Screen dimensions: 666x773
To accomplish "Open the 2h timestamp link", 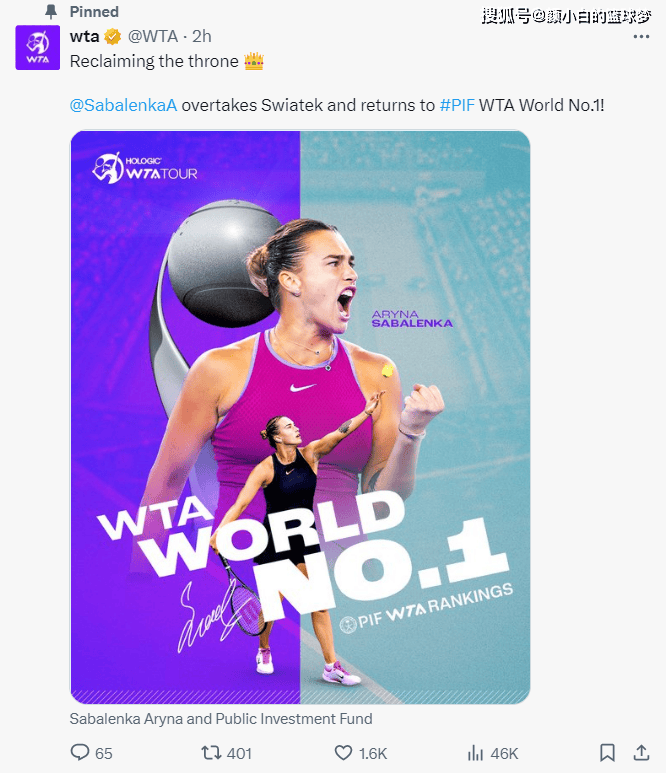I will tap(202, 36).
